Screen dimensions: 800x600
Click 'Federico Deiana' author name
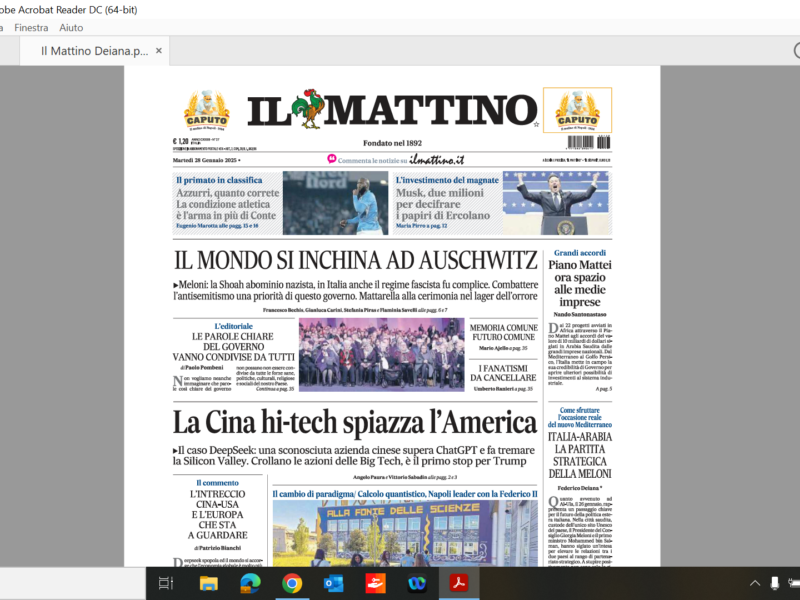(580, 488)
